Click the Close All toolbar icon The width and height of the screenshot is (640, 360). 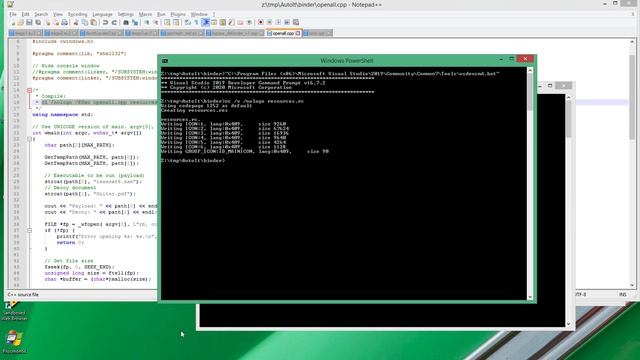click(56, 22)
